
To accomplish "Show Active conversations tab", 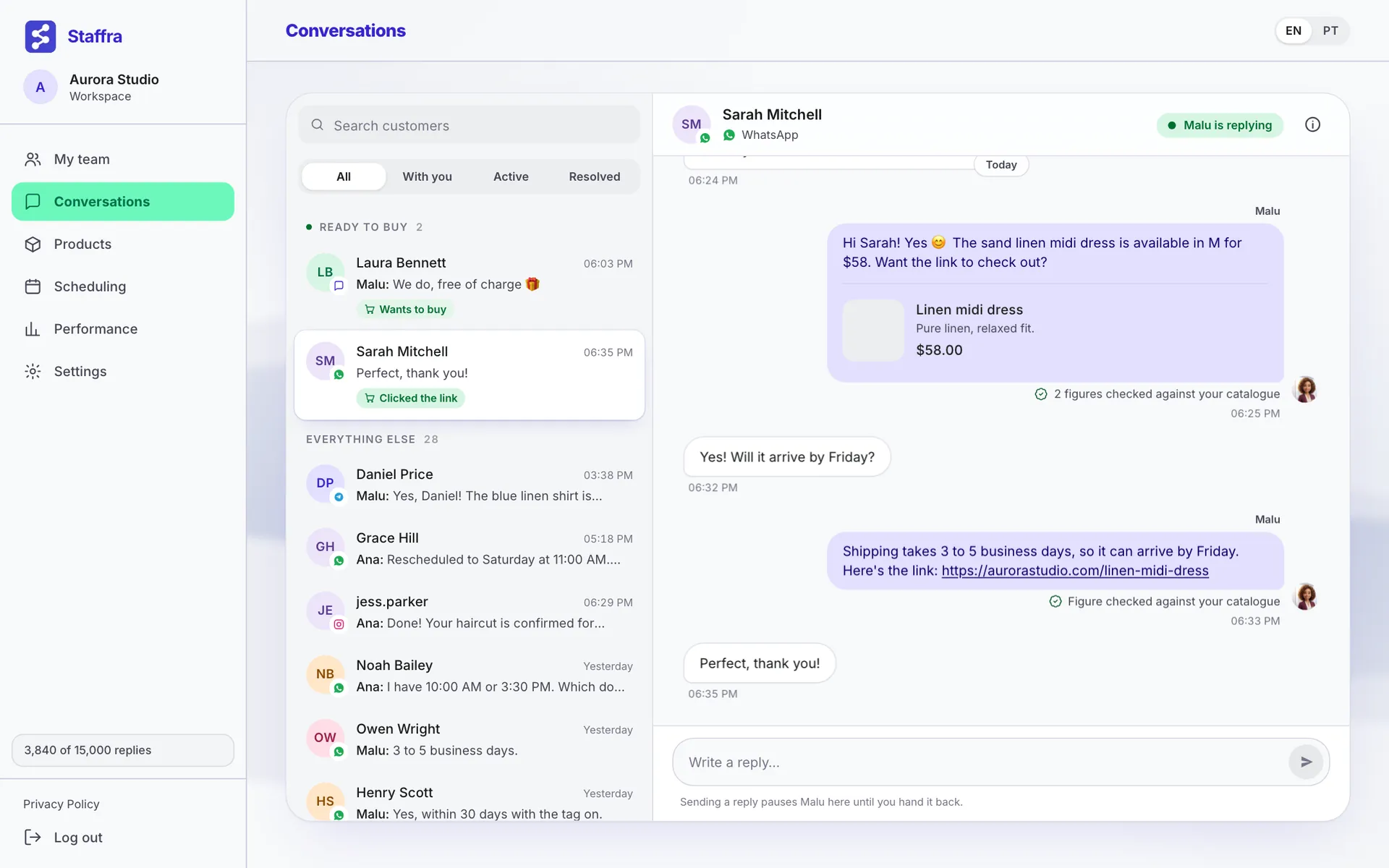I will point(511,176).
